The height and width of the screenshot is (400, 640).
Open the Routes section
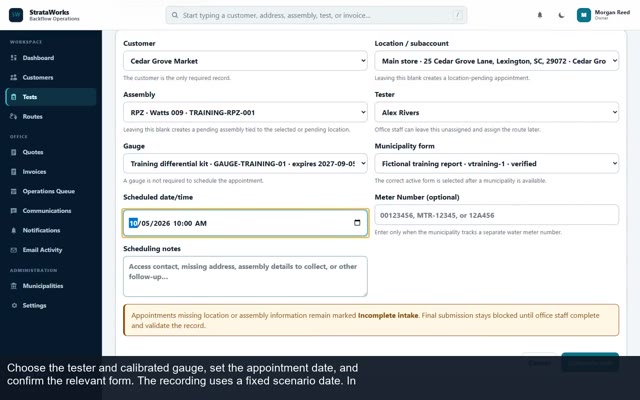point(51,117)
